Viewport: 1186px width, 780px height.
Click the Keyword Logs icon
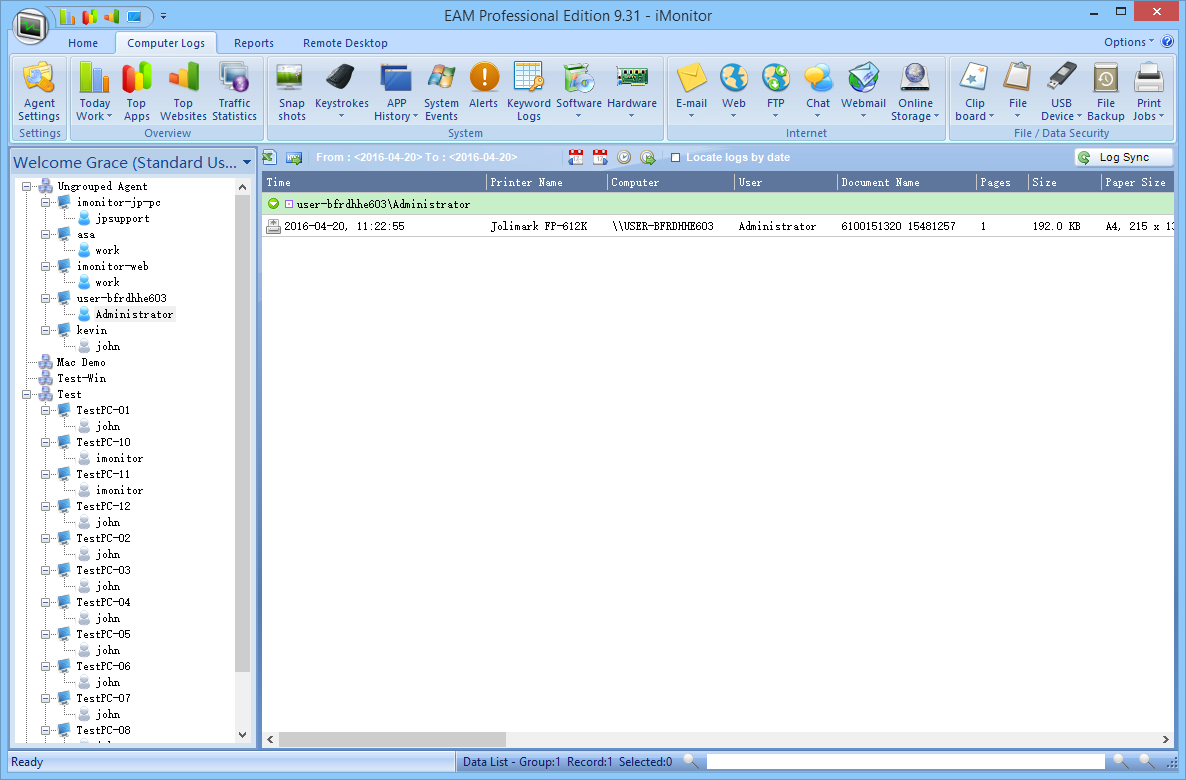[x=528, y=91]
